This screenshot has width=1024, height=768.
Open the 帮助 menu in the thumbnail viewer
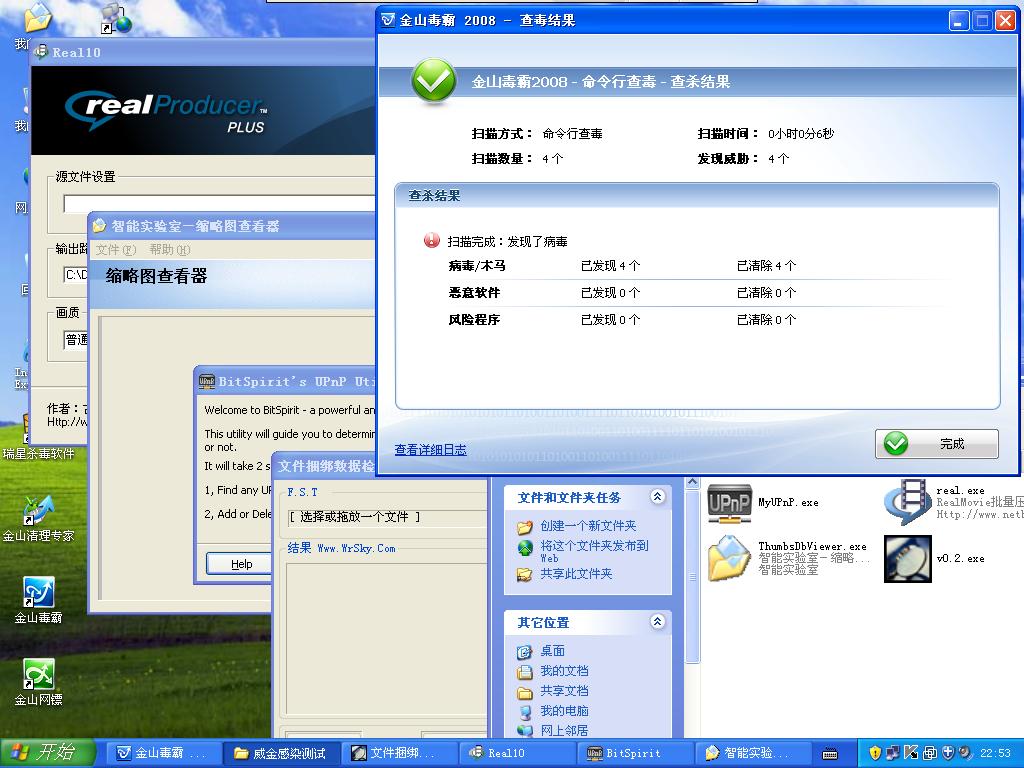coord(169,249)
